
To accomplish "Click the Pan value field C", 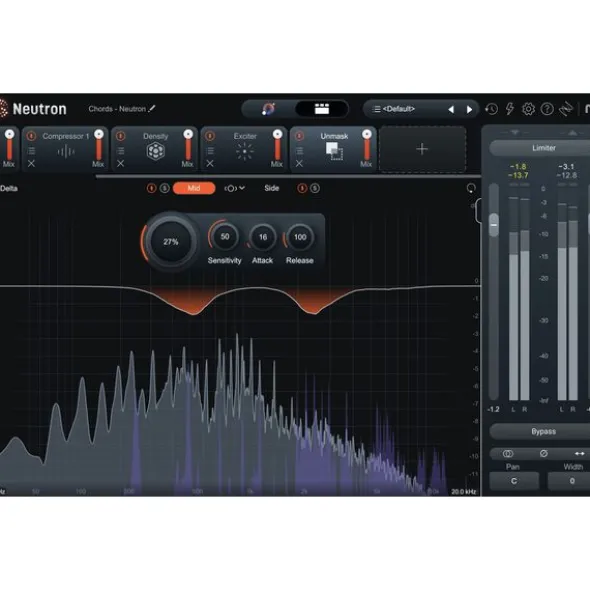I will pyautogui.click(x=514, y=481).
